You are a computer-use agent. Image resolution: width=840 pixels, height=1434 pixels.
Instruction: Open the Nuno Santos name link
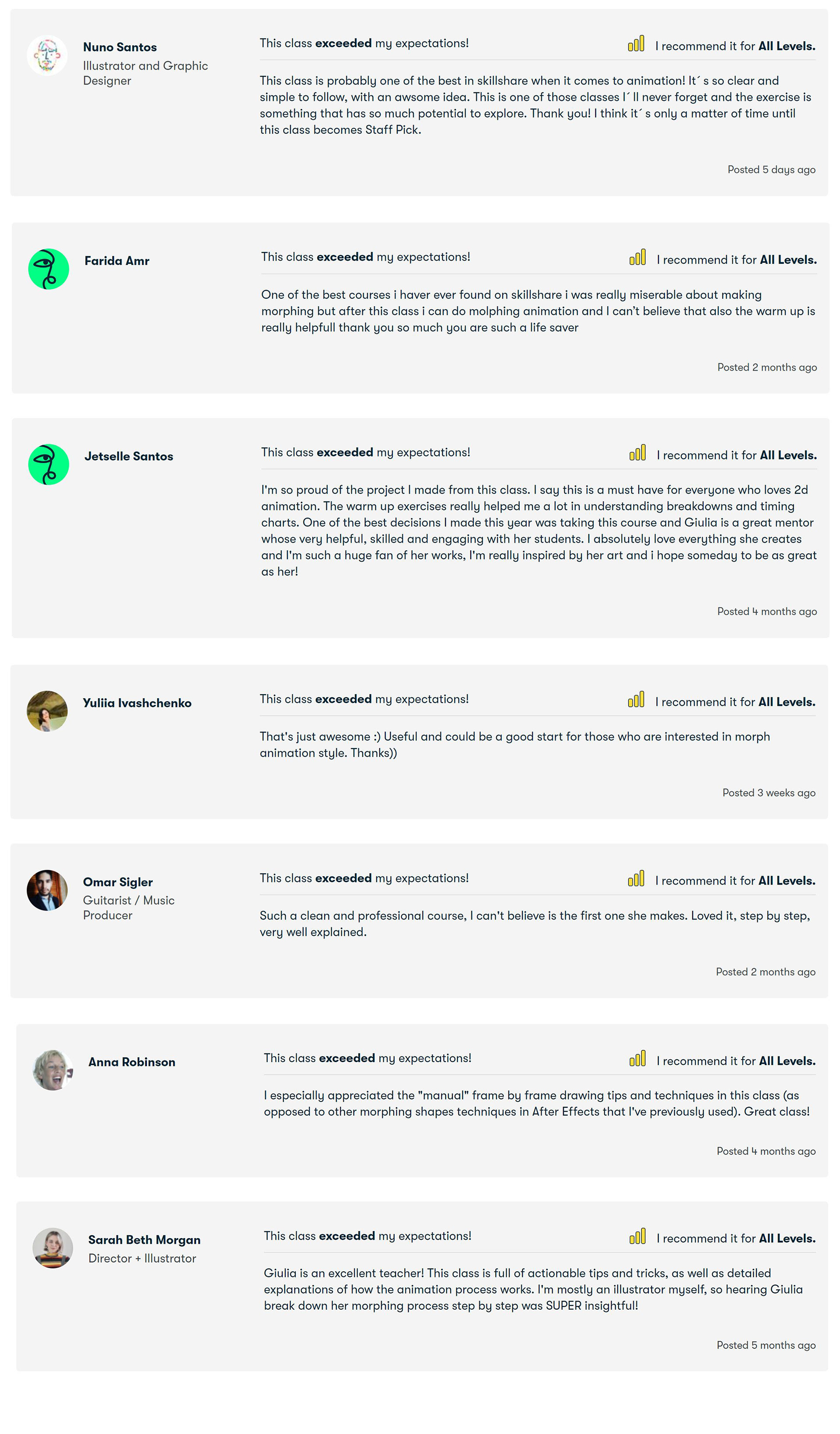(120, 47)
